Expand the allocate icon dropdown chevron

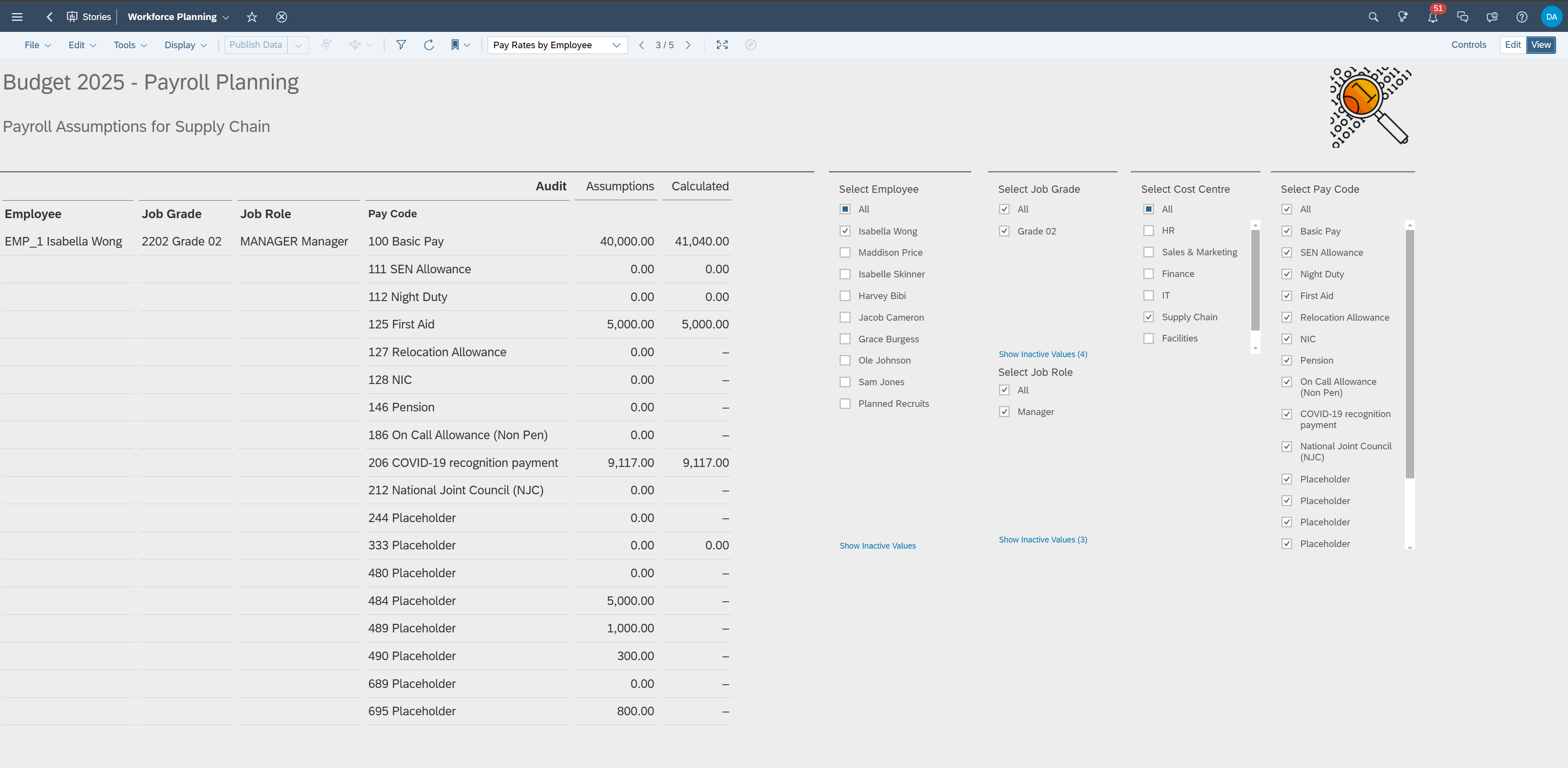coord(369,45)
